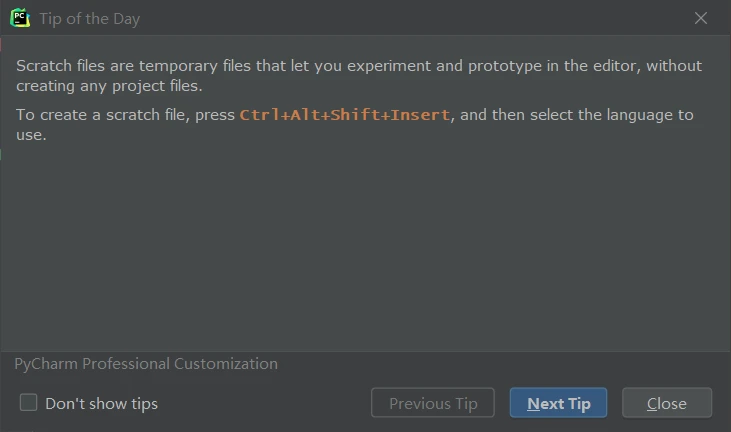Click the "To create a scratch file" text
The image size is (731, 432).
click(x=104, y=115)
